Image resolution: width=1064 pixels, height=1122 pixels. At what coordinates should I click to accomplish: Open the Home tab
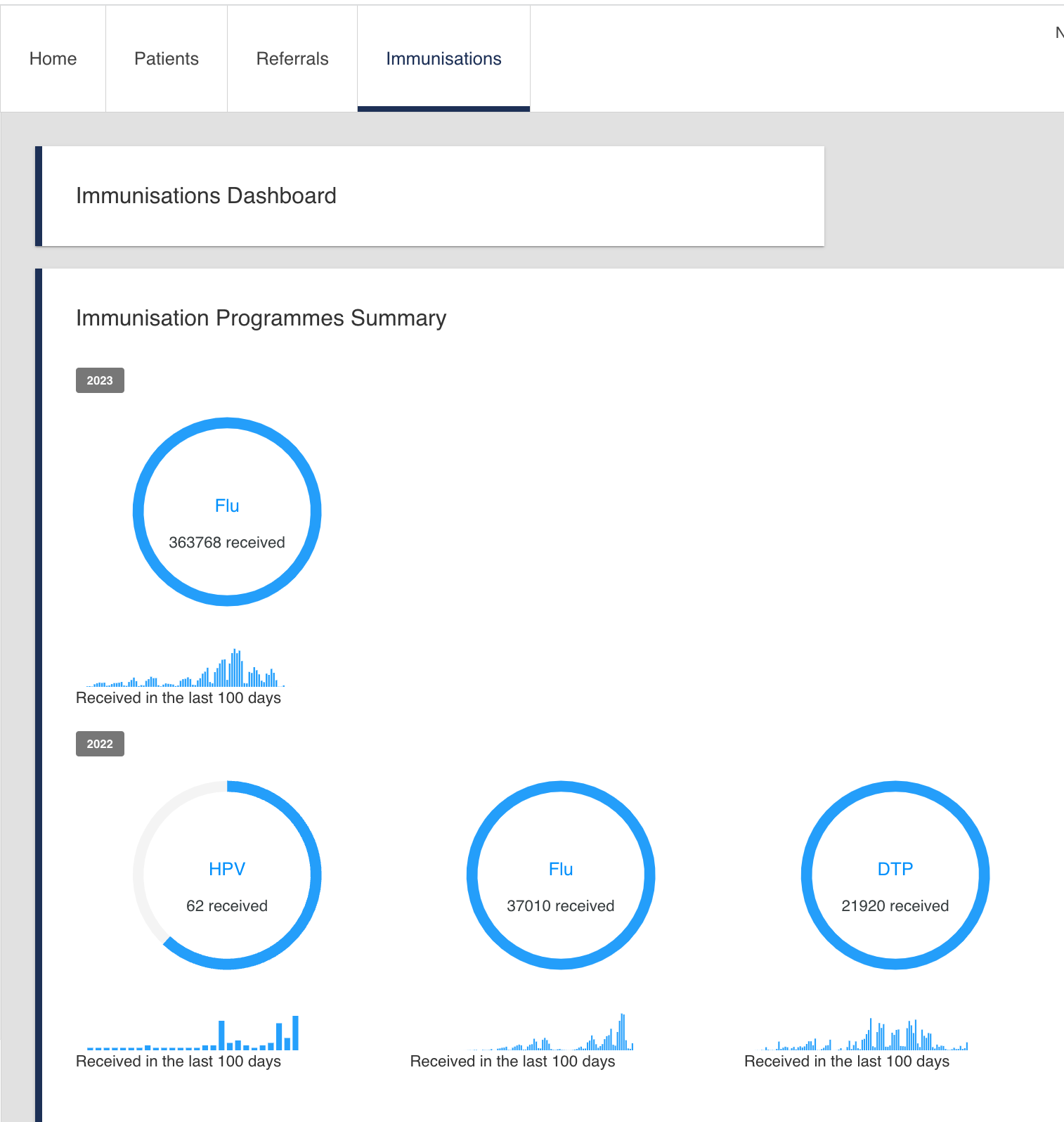(53, 59)
